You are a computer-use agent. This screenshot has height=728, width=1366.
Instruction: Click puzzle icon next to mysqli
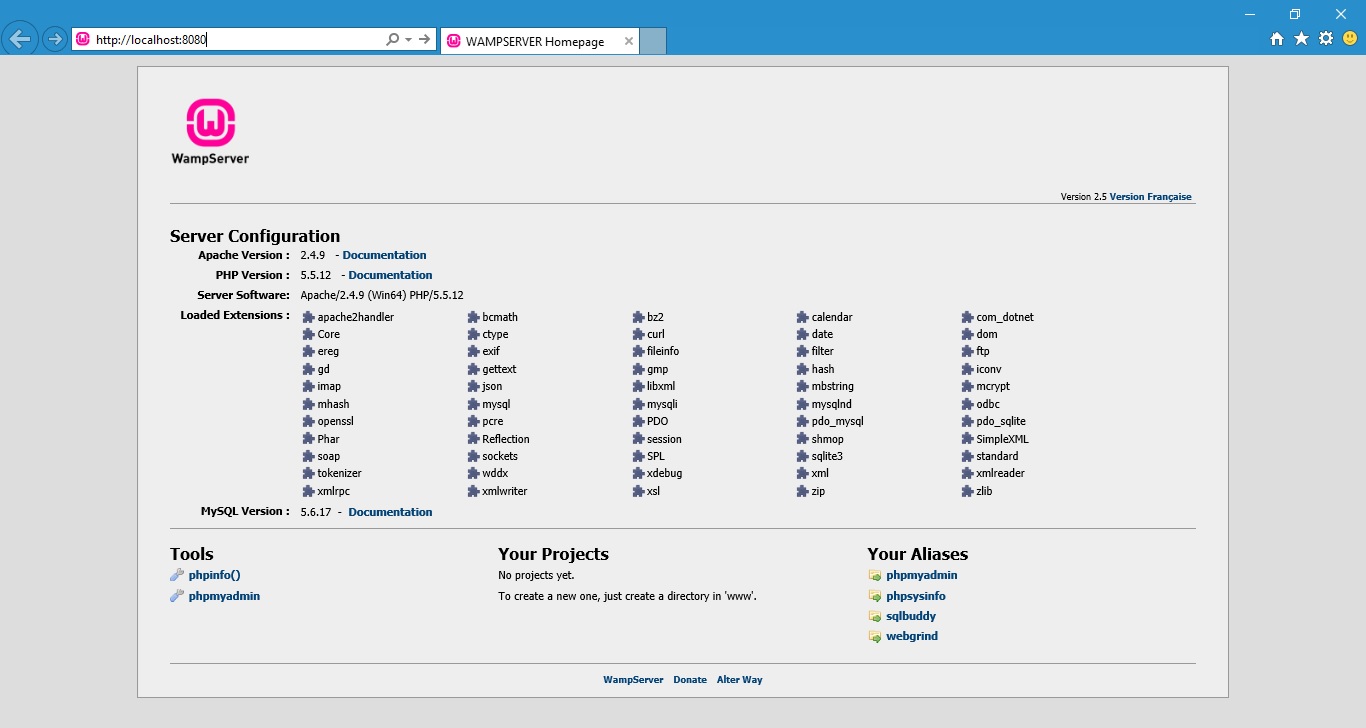[x=638, y=404]
